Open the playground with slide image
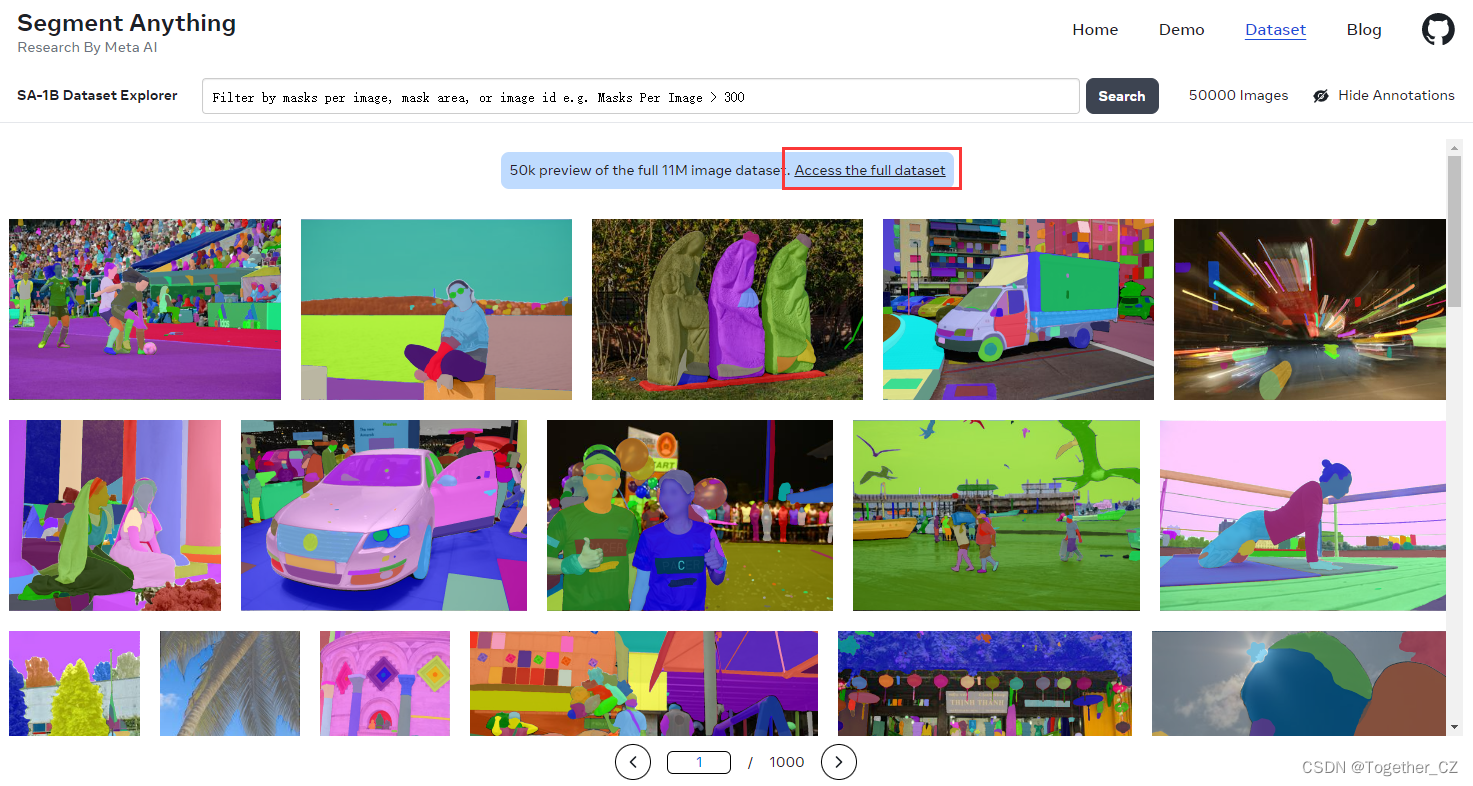Image resolution: width=1473 pixels, height=786 pixels. tap(644, 683)
